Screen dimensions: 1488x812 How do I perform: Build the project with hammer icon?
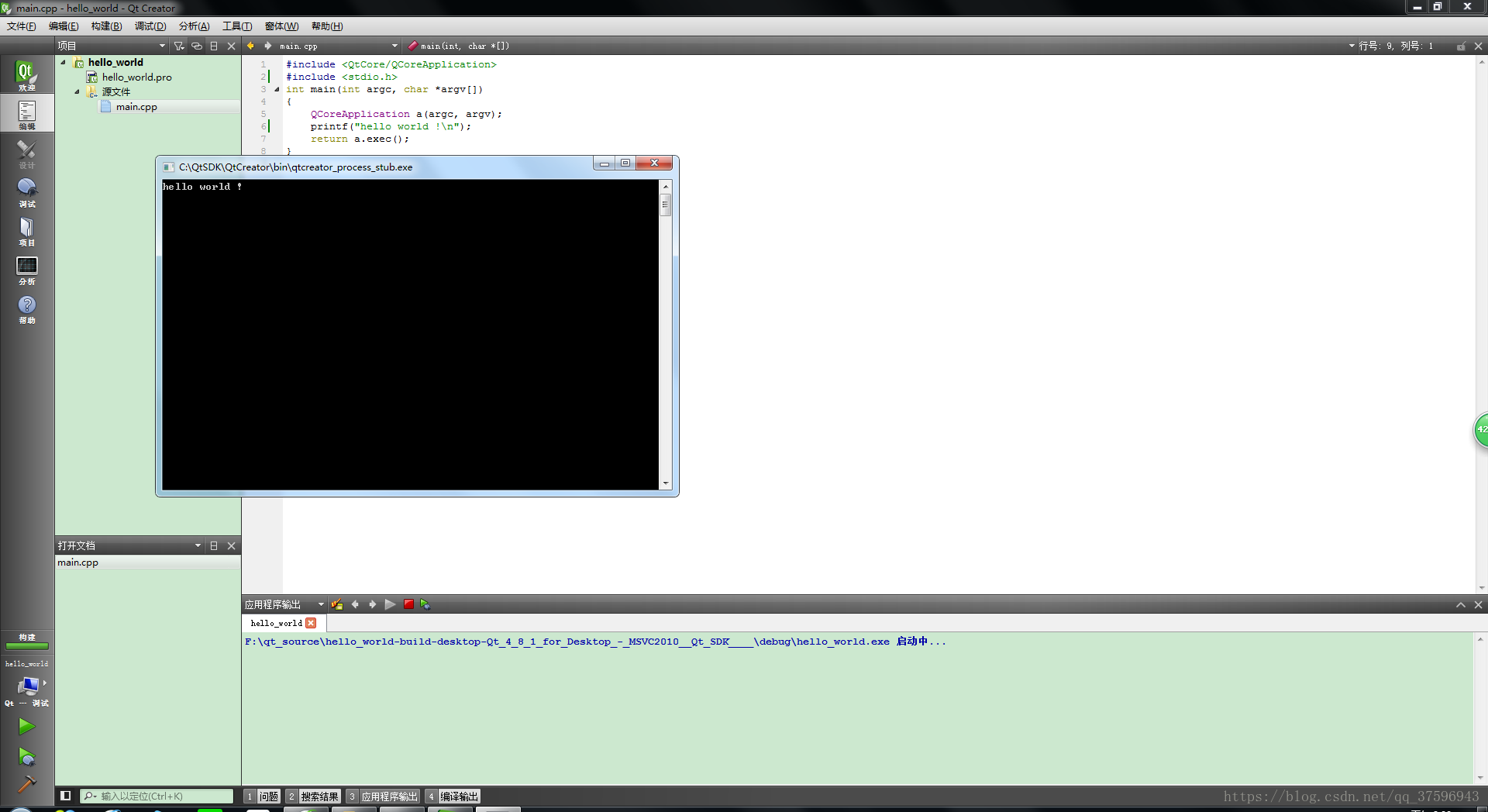pos(26,784)
